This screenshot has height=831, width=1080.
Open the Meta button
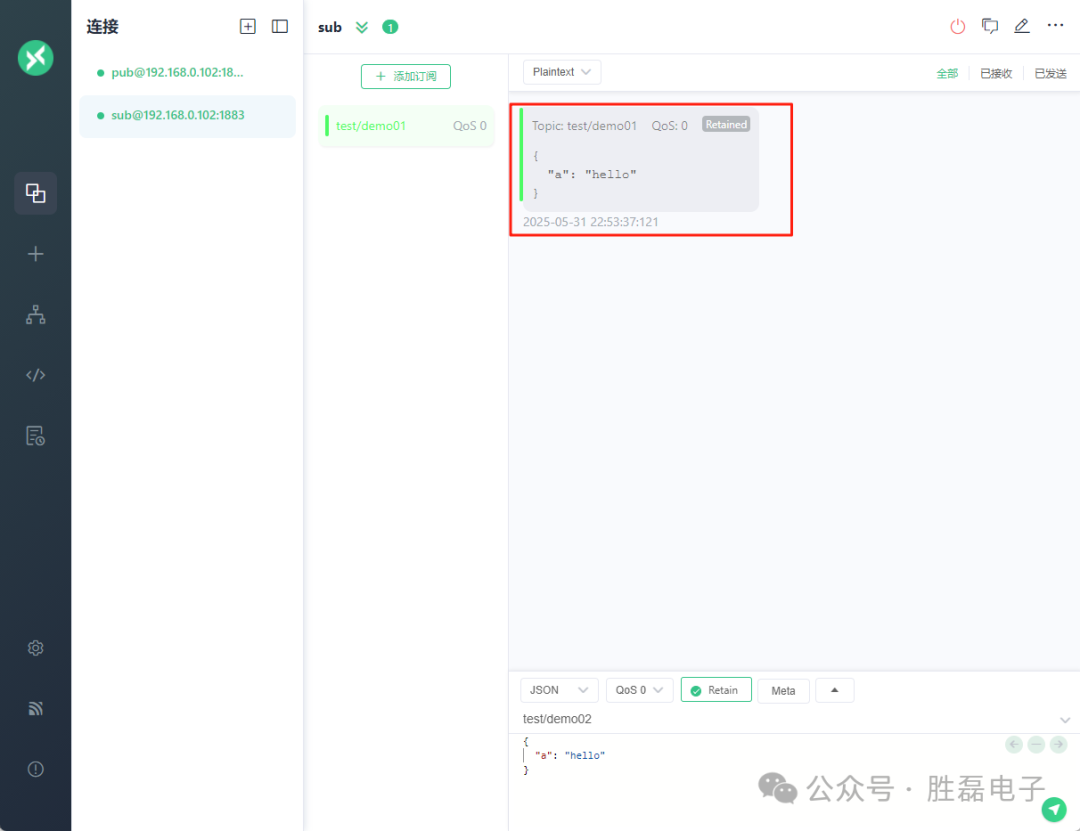[783, 690]
